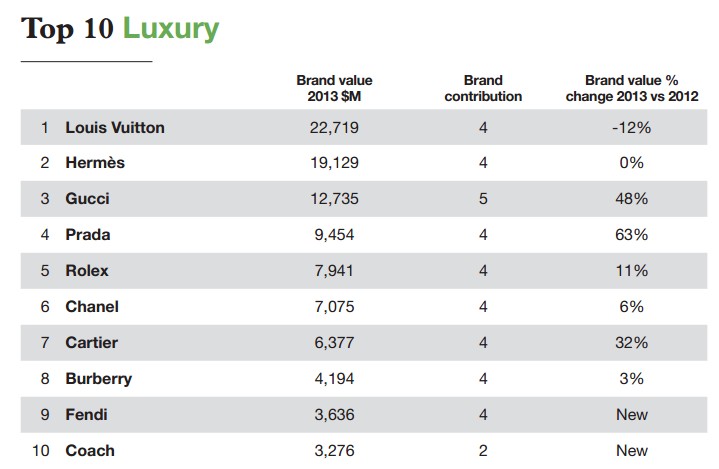719x469 pixels.
Task: Select the Chanel brand name
Action: (92, 307)
